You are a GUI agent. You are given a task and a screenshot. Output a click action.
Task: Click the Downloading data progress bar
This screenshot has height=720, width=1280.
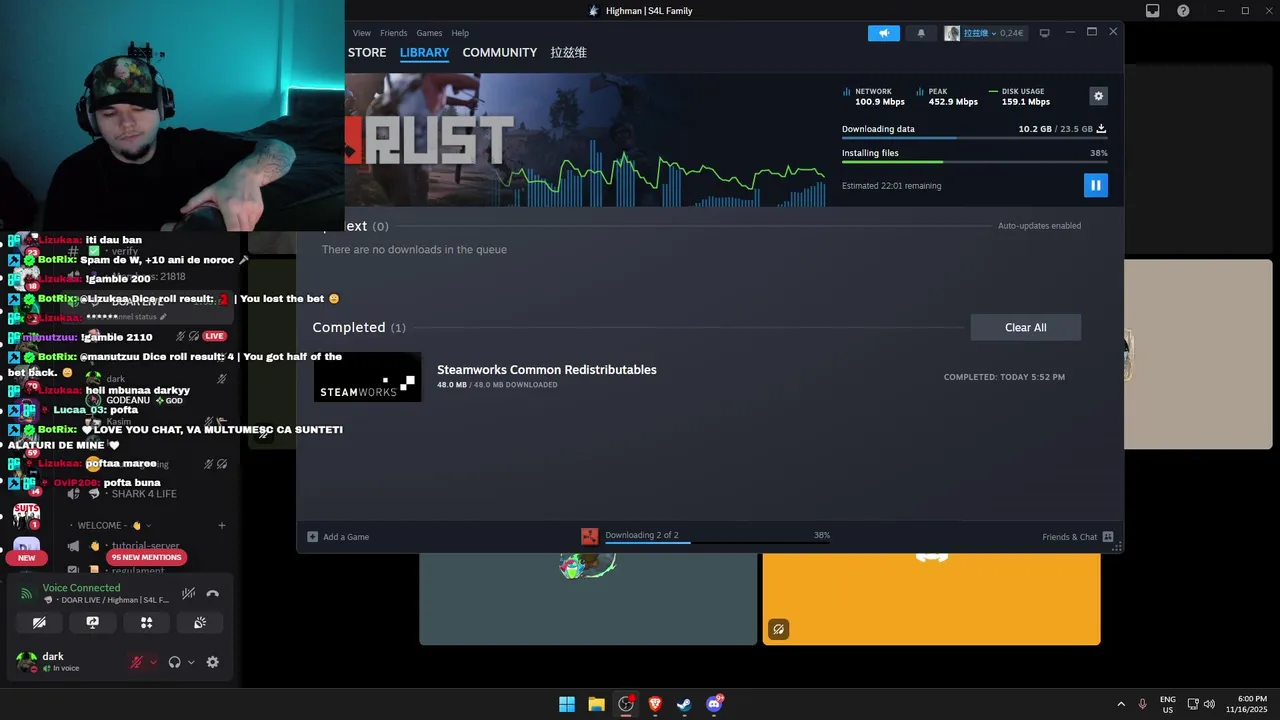click(974, 138)
